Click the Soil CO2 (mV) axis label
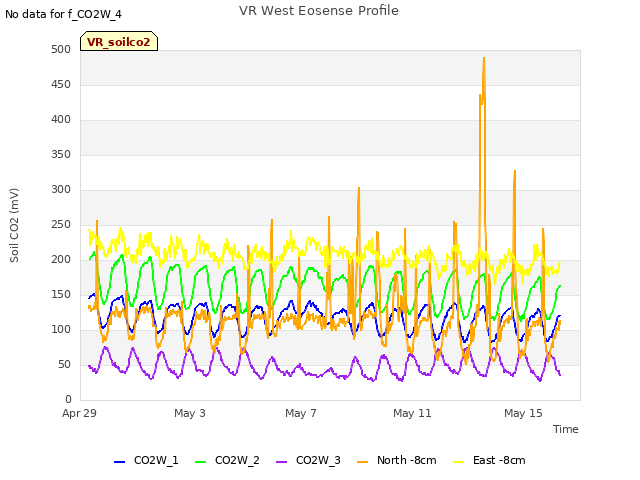Viewport: 640px width, 480px height. [x=14, y=225]
